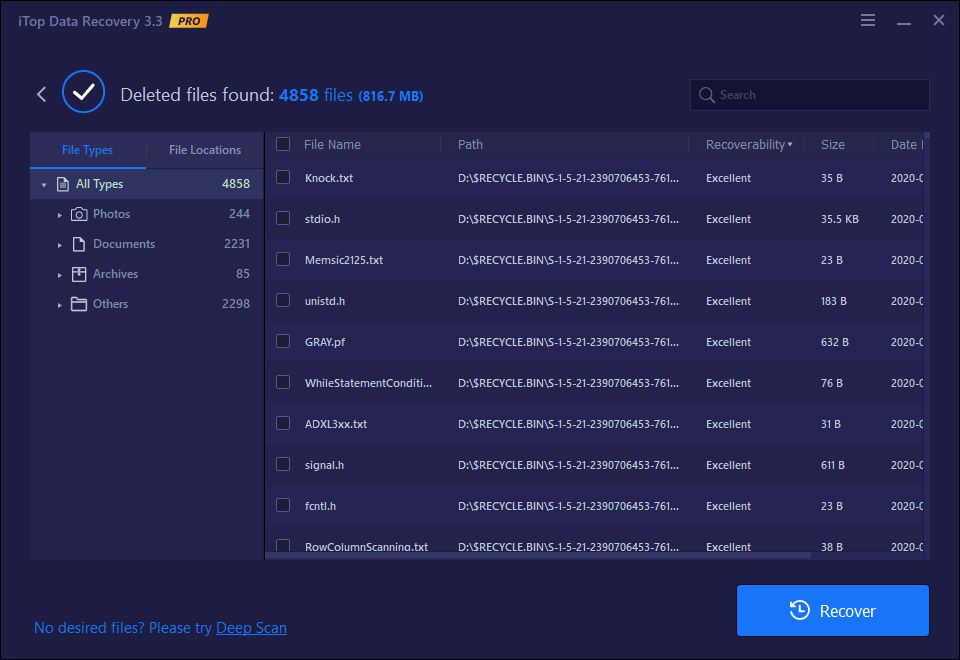Screen dimensions: 960x660
Task: Expand the Others category arrow
Action: click(59, 305)
